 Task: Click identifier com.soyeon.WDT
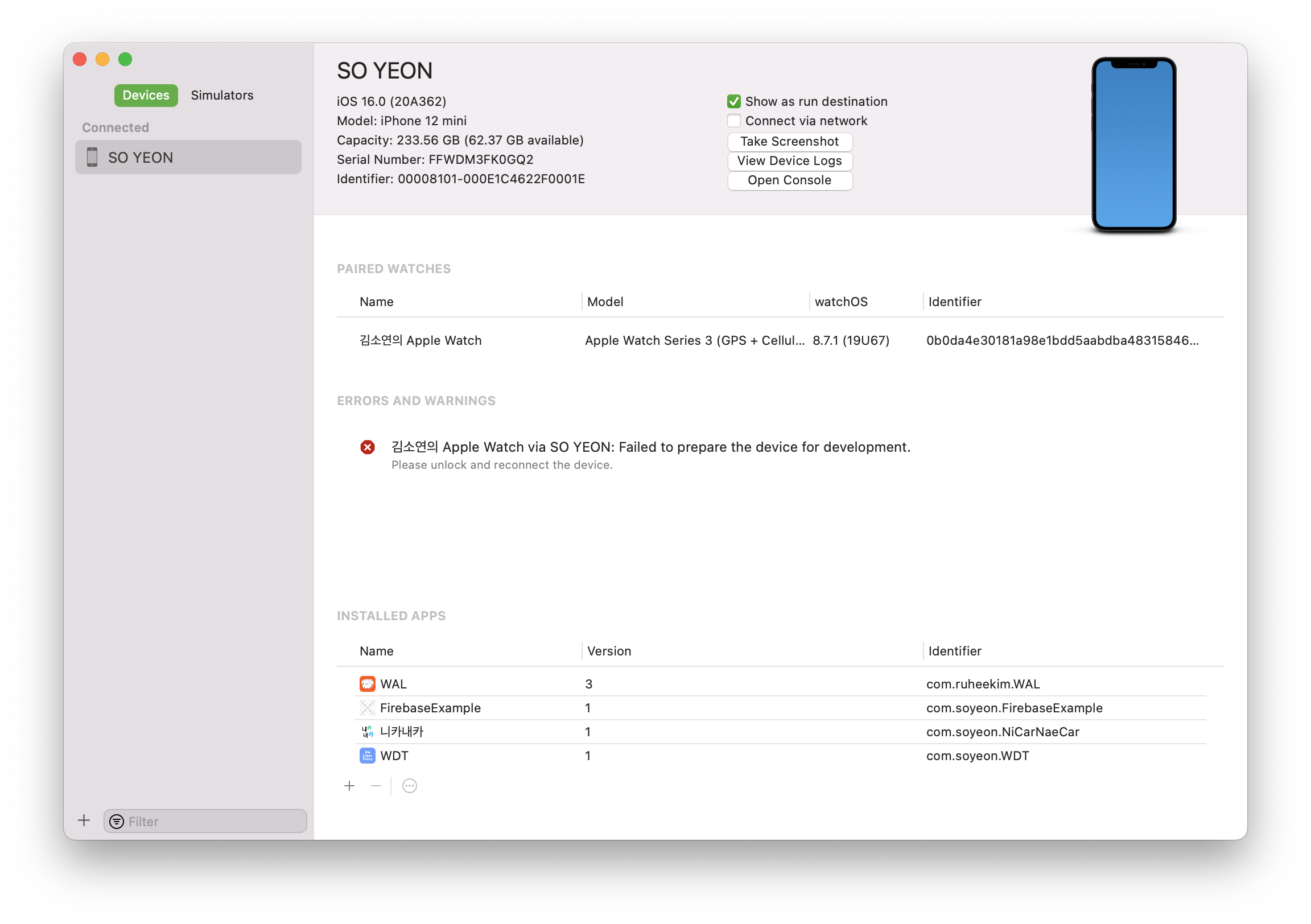(977, 756)
